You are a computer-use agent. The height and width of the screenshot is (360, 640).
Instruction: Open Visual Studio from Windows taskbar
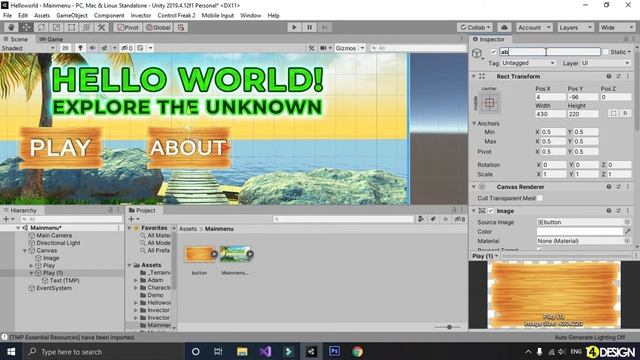pyautogui.click(x=265, y=351)
